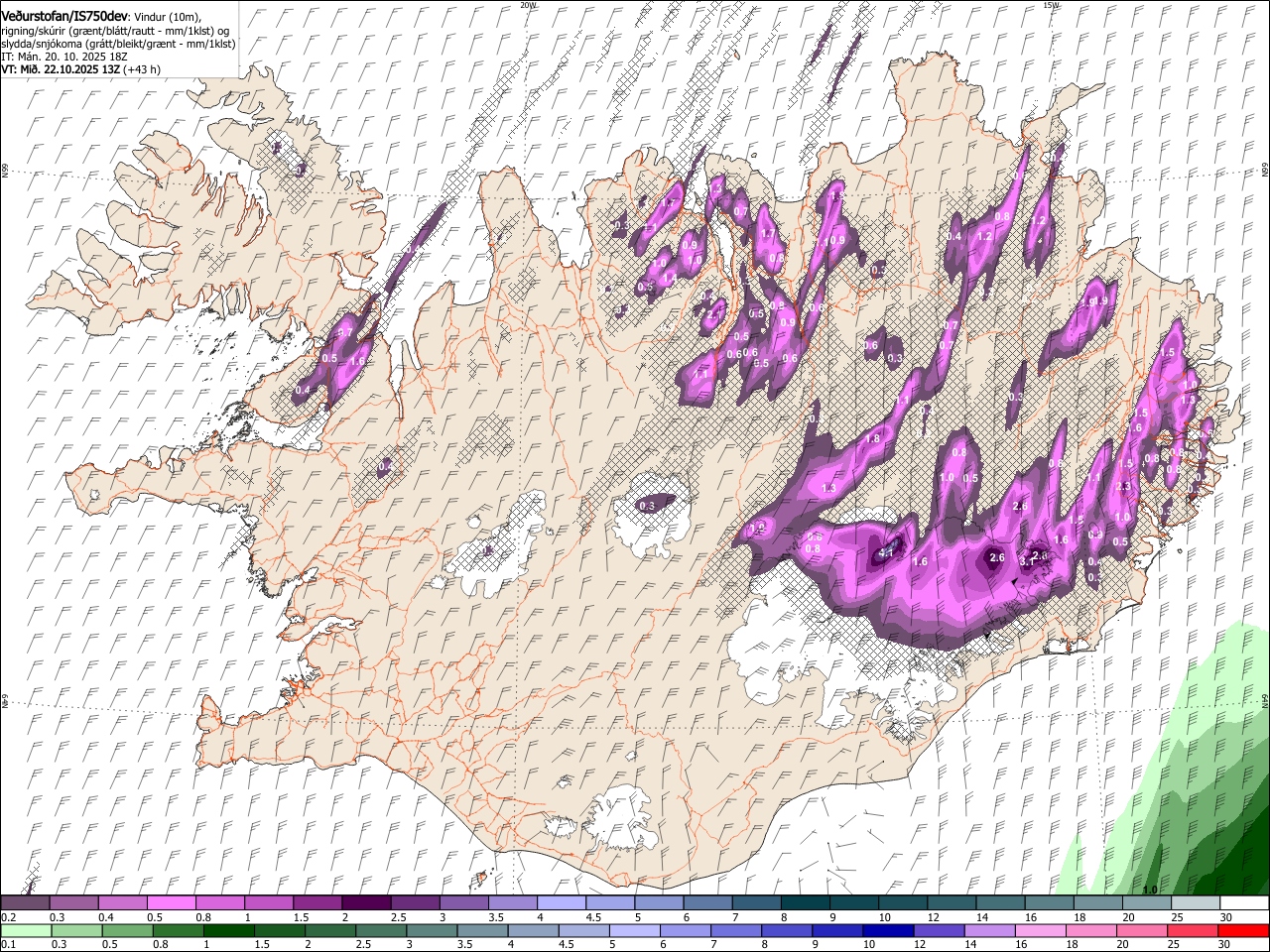Image resolution: width=1270 pixels, height=952 pixels.
Task: Click the dark plum 0.2 snow legend swatch
Action: (x=25, y=902)
